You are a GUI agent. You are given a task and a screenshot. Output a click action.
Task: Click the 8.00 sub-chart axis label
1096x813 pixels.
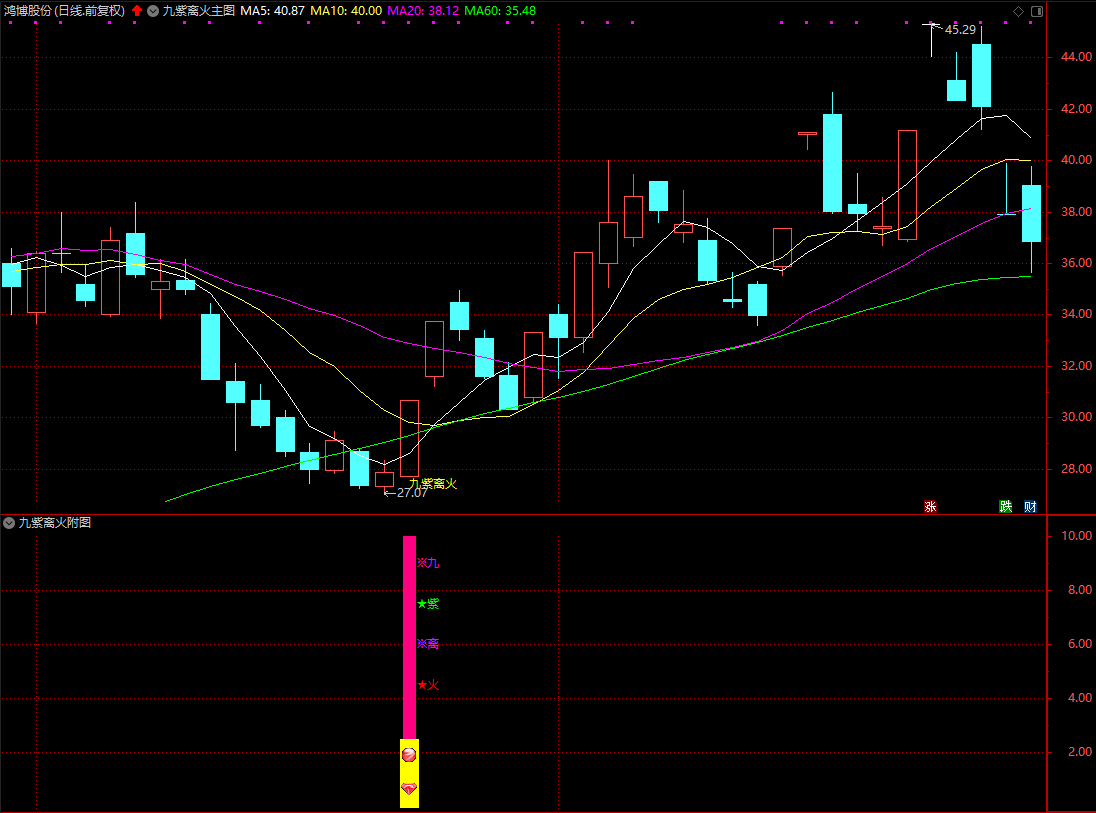coord(1080,590)
